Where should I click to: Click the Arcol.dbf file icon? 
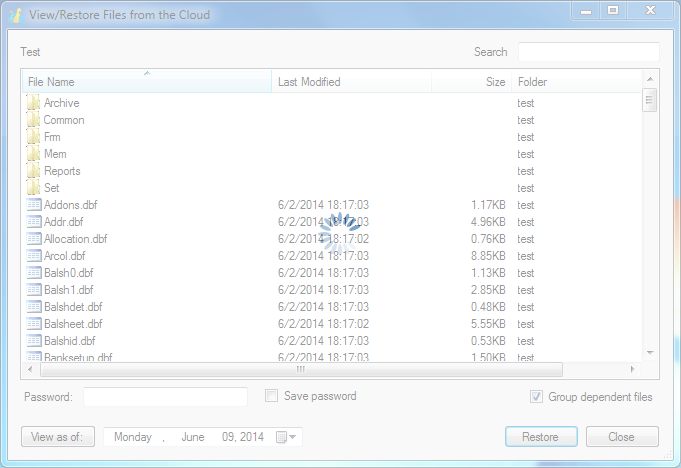[34, 255]
